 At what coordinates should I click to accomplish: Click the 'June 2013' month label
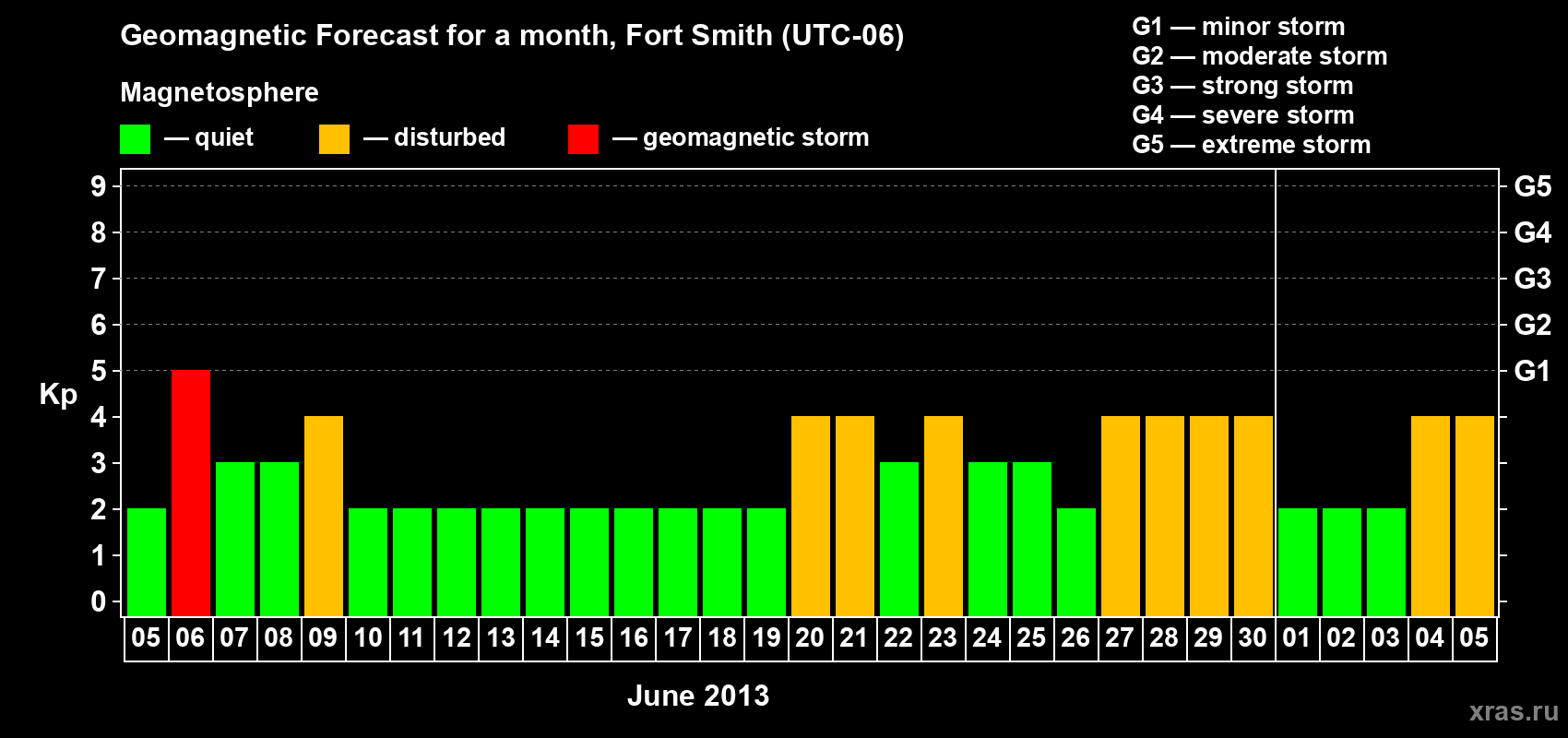pos(698,696)
